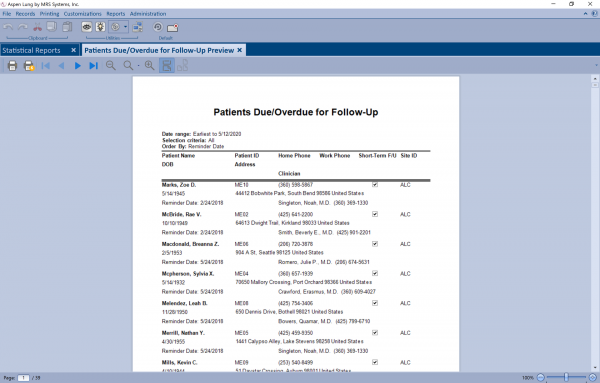Click the zoom in magnifier icon
Image resolution: width=600 pixels, height=383 pixels.
[x=150, y=66]
